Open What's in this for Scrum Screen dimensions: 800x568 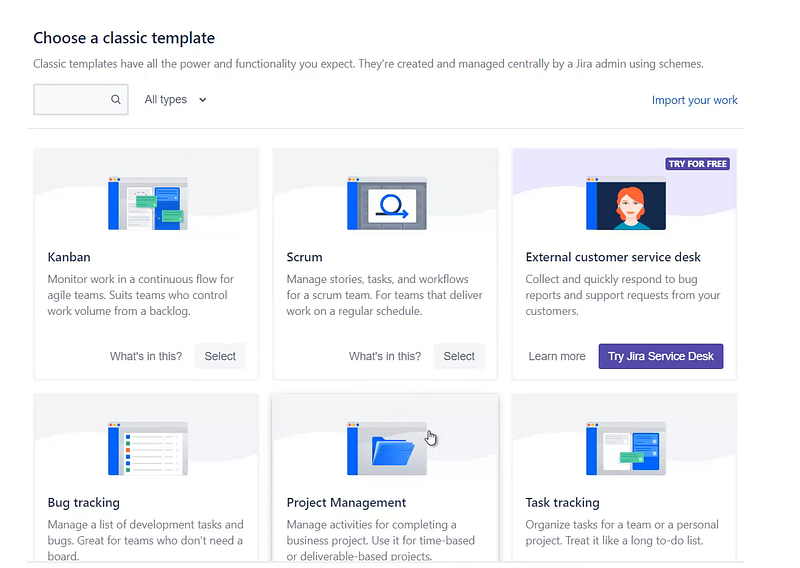click(385, 356)
